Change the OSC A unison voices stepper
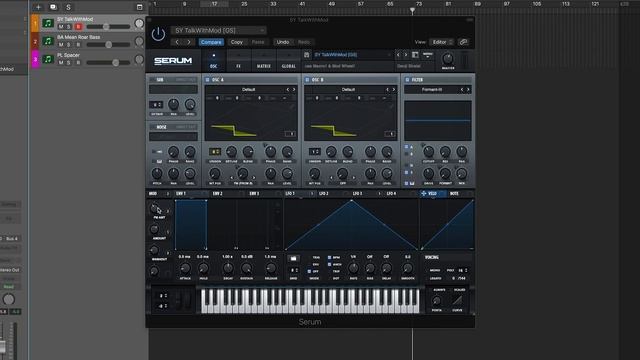640x360 pixels. (x=215, y=151)
